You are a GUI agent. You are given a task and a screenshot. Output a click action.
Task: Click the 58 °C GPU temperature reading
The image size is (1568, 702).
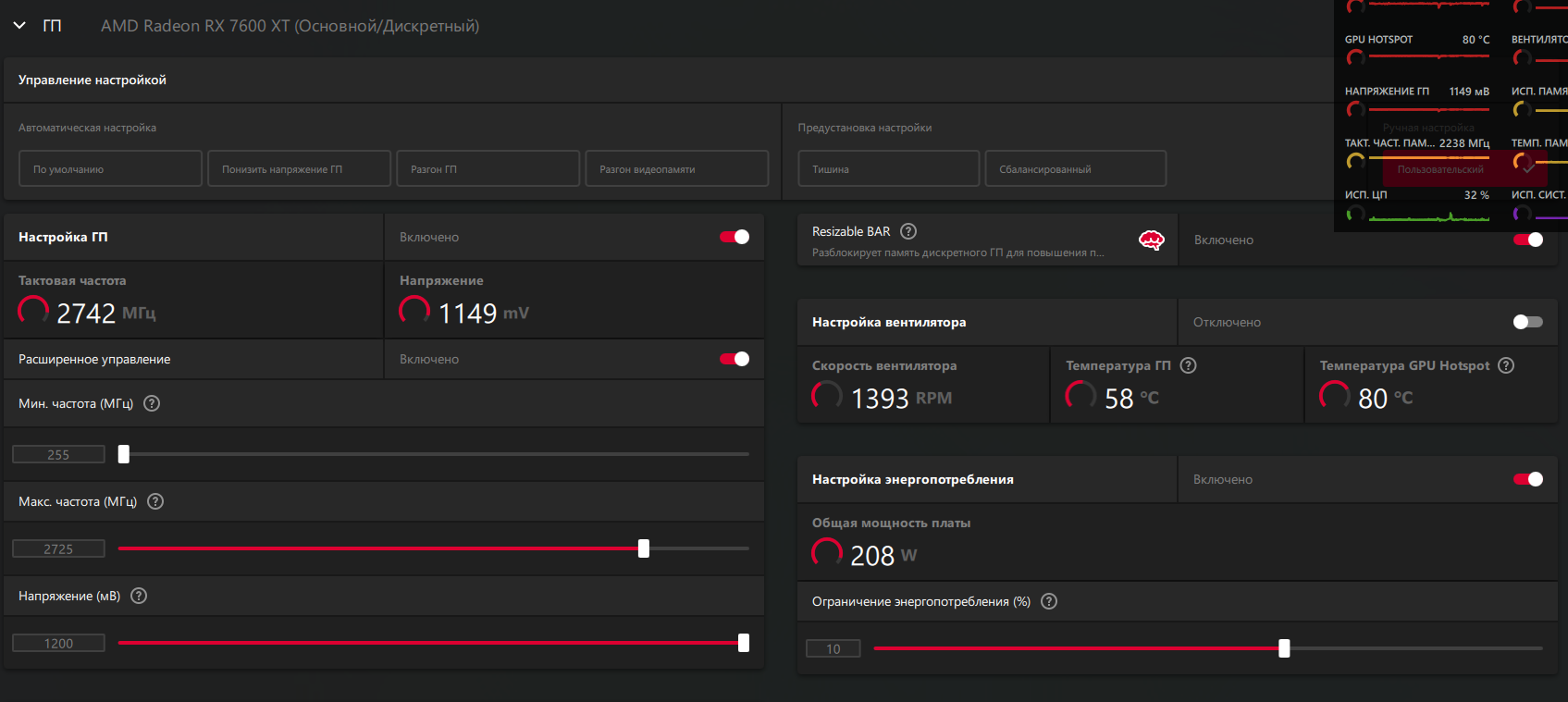pos(1131,399)
